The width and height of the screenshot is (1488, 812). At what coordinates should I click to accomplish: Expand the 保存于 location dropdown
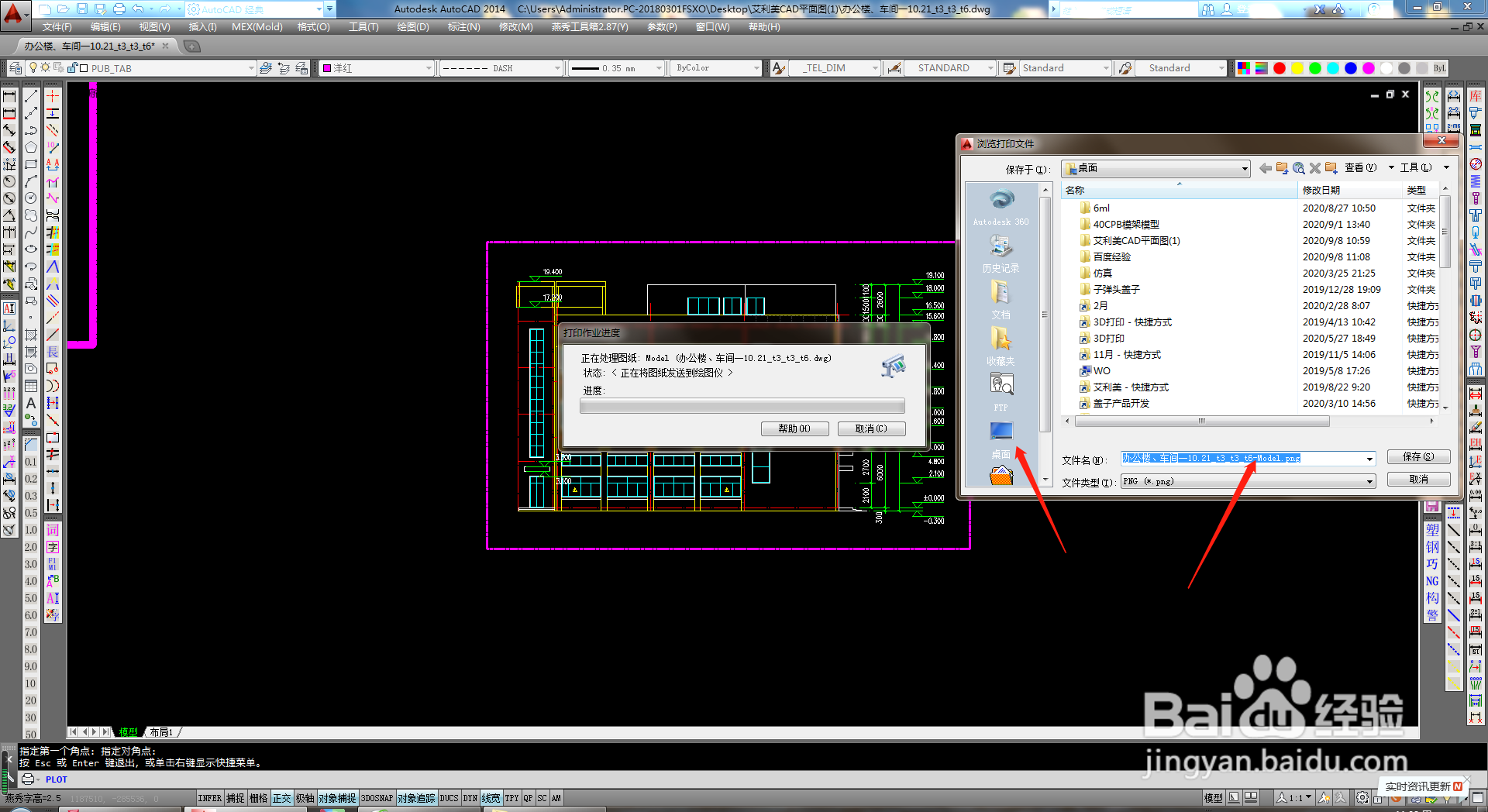coord(1245,168)
